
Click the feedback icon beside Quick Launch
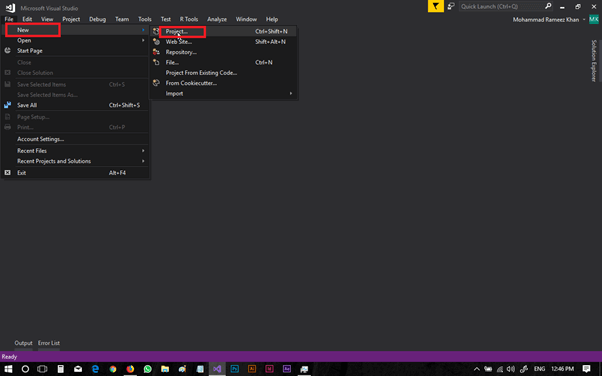pyautogui.click(x=451, y=6)
